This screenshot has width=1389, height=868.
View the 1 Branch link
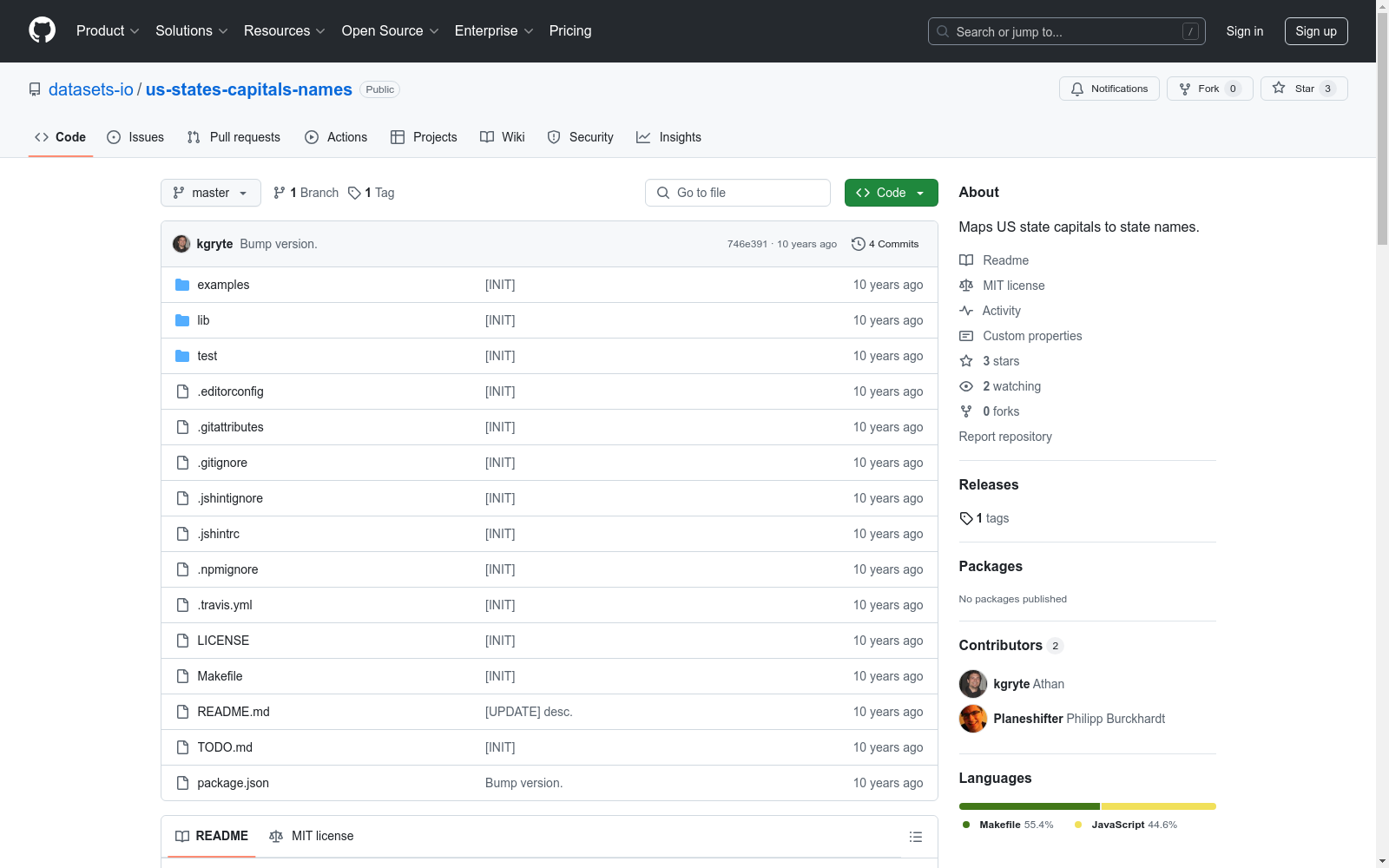coord(306,193)
